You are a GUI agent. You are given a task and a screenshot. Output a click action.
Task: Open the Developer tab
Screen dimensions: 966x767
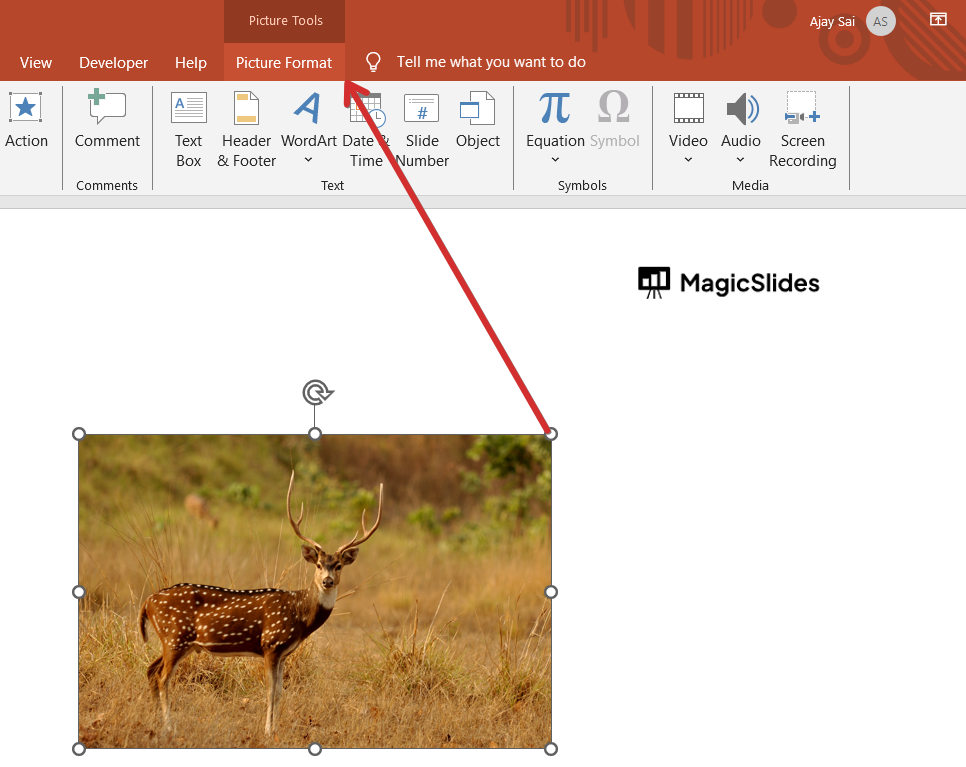(113, 62)
